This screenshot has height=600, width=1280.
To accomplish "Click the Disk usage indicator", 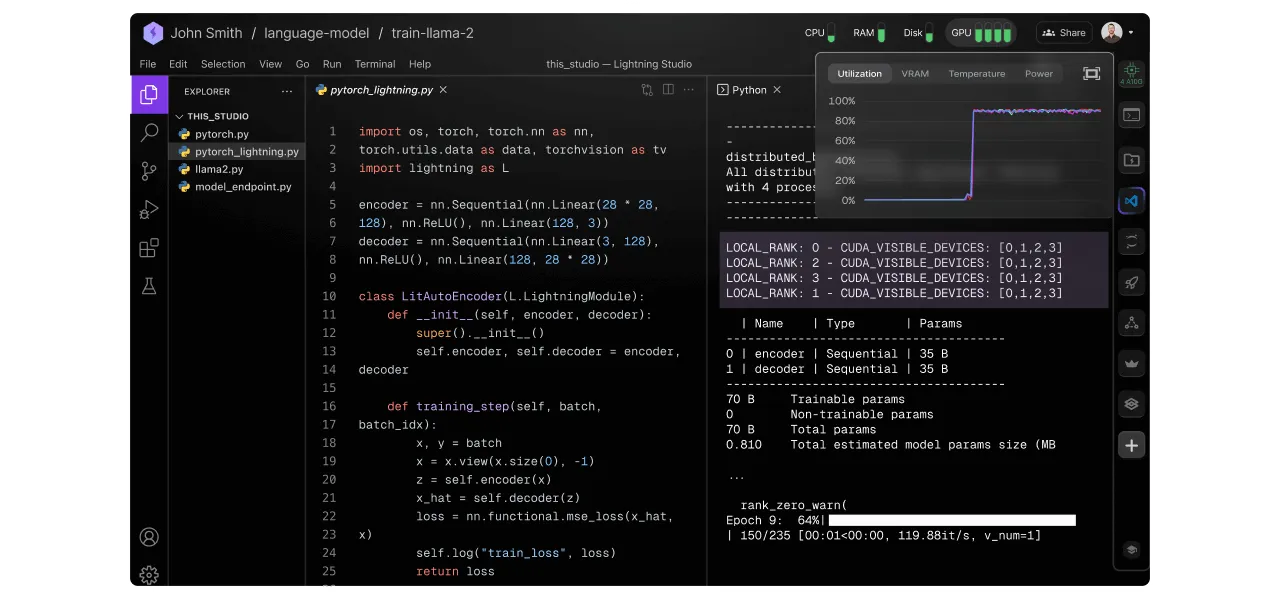I will tap(919, 33).
